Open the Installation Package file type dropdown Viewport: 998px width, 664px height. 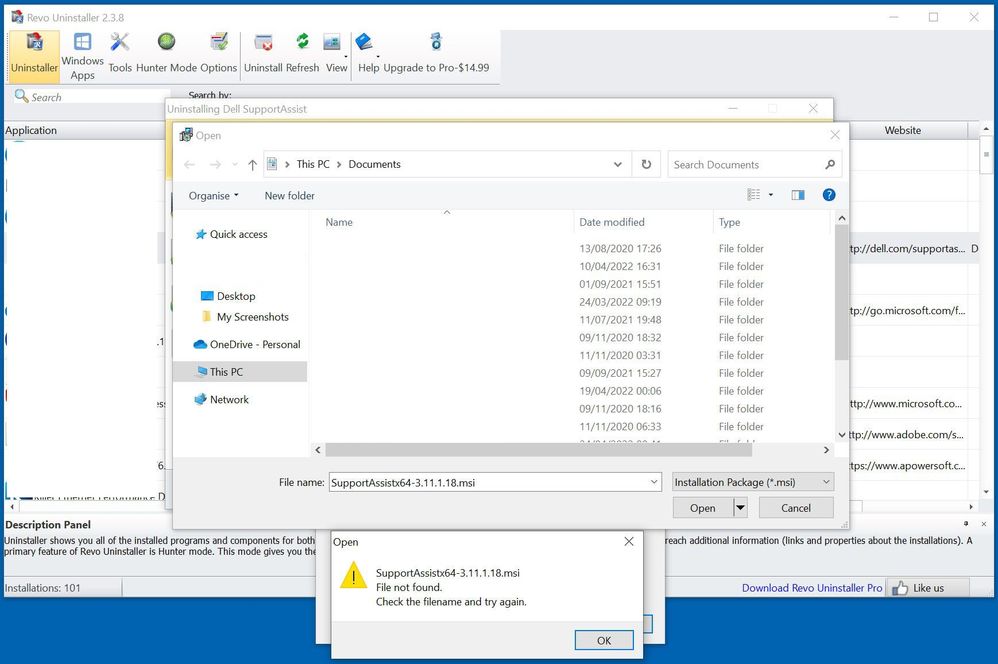753,482
